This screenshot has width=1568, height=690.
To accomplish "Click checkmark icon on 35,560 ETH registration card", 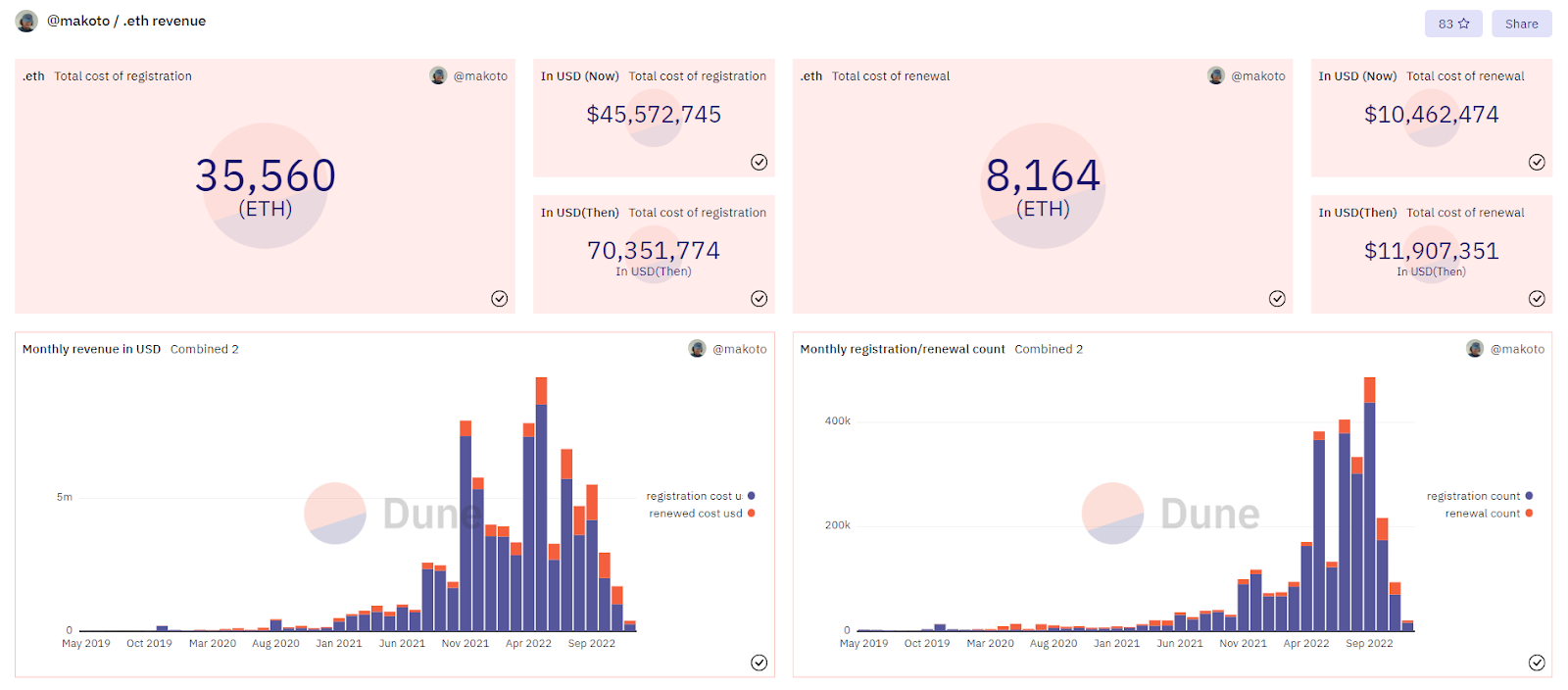I will point(500,299).
